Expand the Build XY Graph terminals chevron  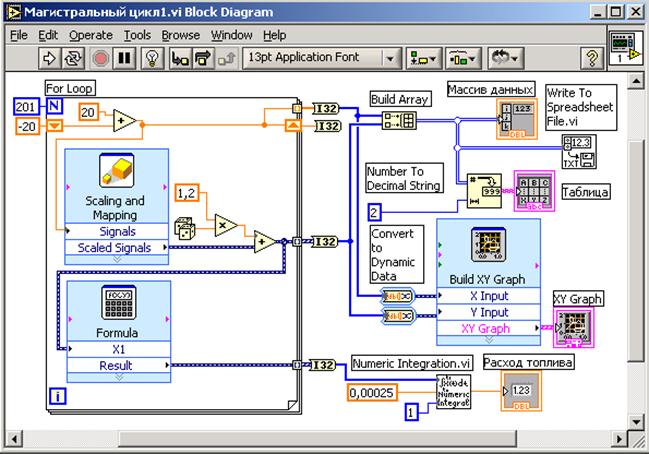tap(488, 340)
